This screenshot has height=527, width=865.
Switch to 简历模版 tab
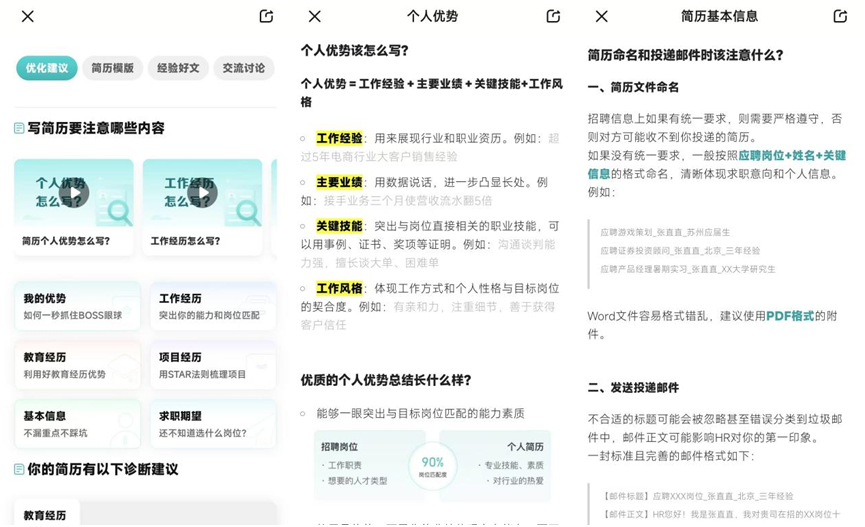113,68
